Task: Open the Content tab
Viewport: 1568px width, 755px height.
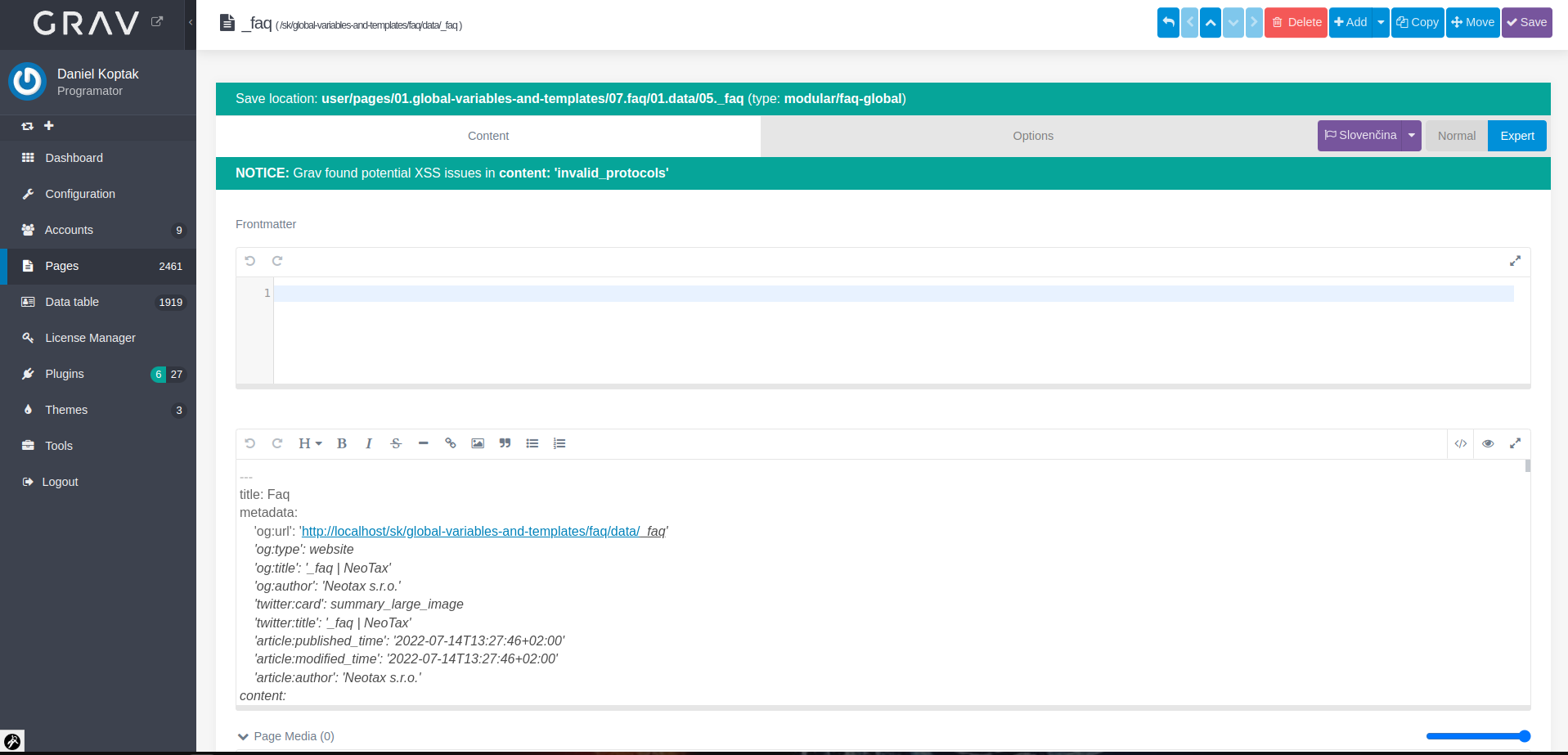Action: 488,136
